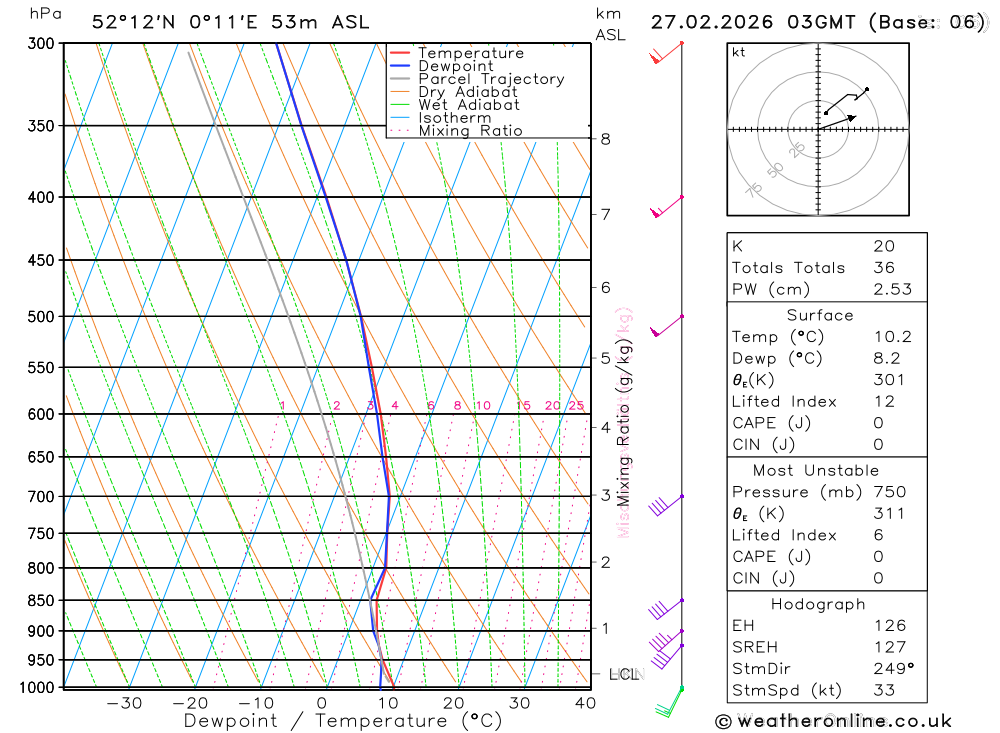Click the 300 pressure level label

pyautogui.click(x=41, y=43)
